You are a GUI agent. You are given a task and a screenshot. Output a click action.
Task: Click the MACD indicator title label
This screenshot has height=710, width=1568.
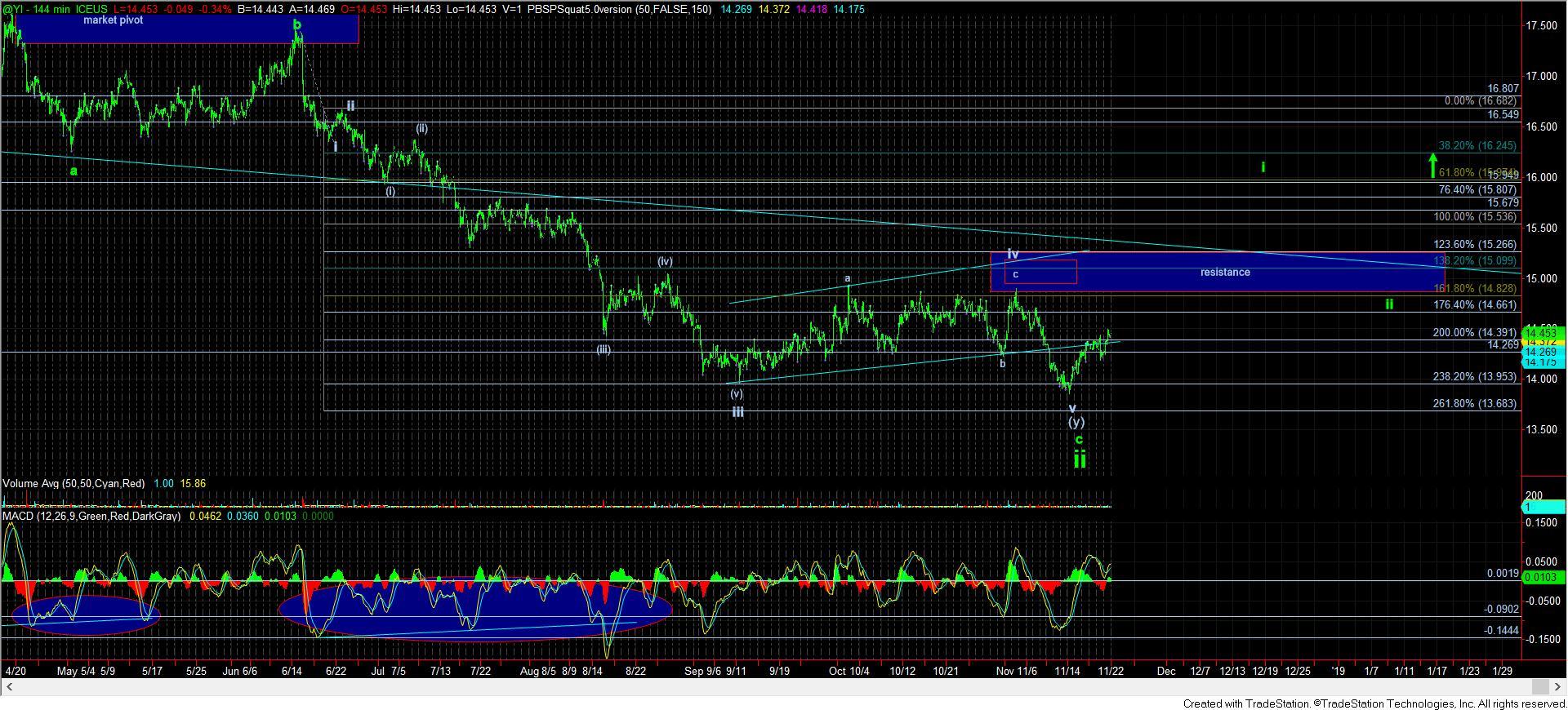coord(91,517)
